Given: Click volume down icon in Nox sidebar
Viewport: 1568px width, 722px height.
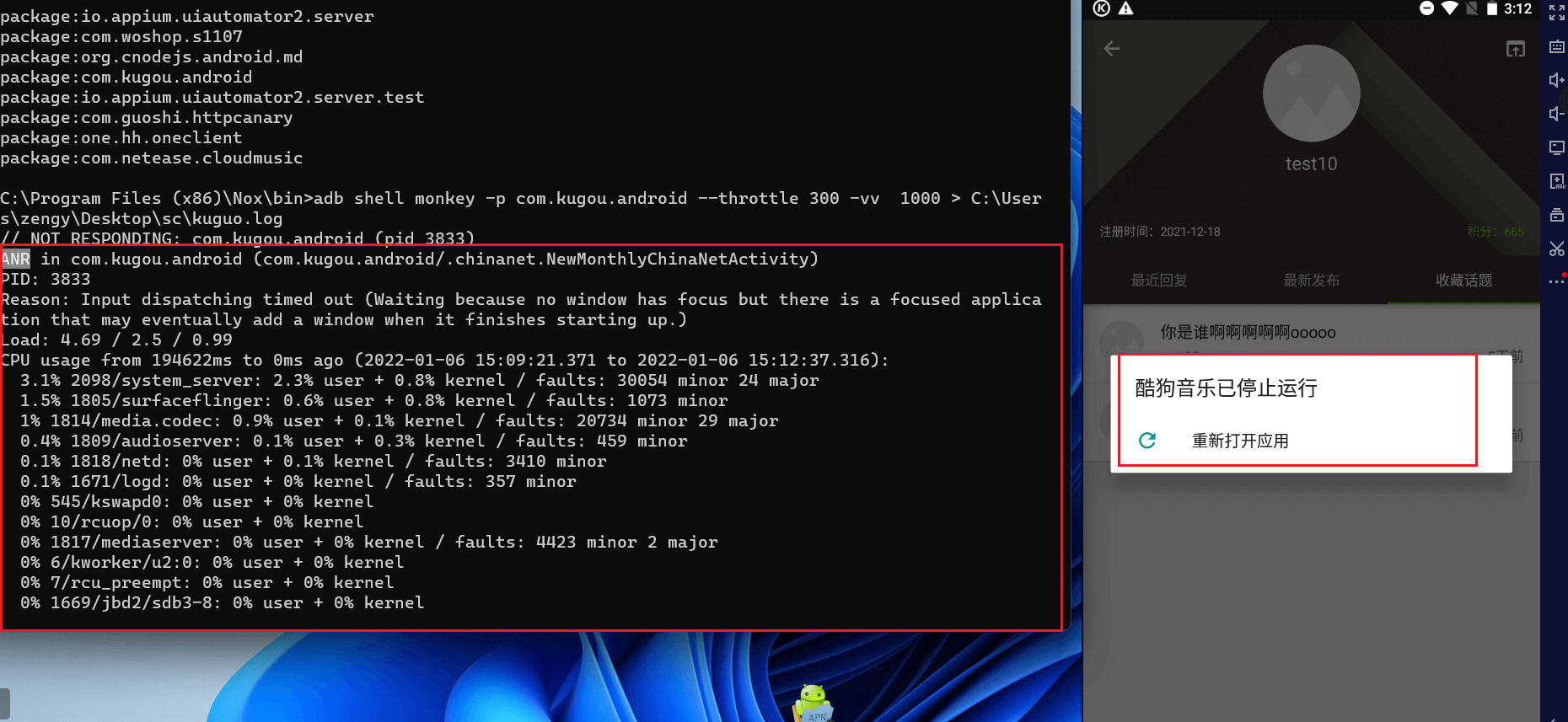Looking at the screenshot, I should click(1556, 114).
